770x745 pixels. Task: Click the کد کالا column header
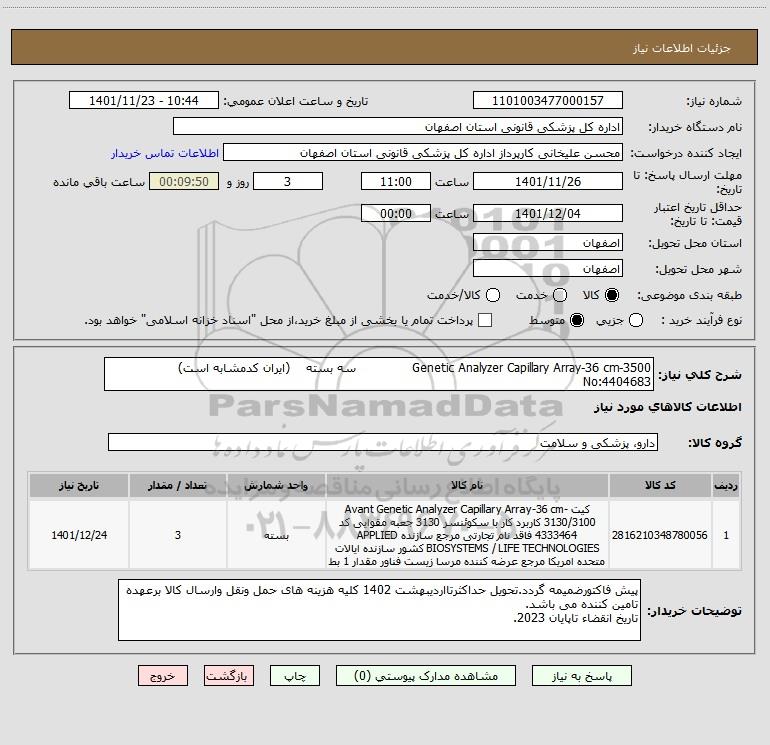click(660, 486)
